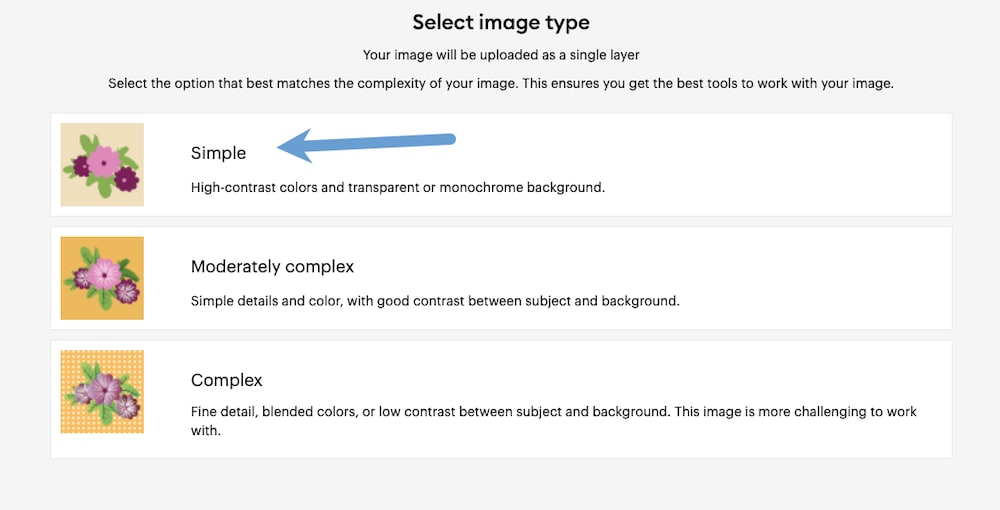
Task: Choose the Moderately complex image type
Action: pos(501,278)
